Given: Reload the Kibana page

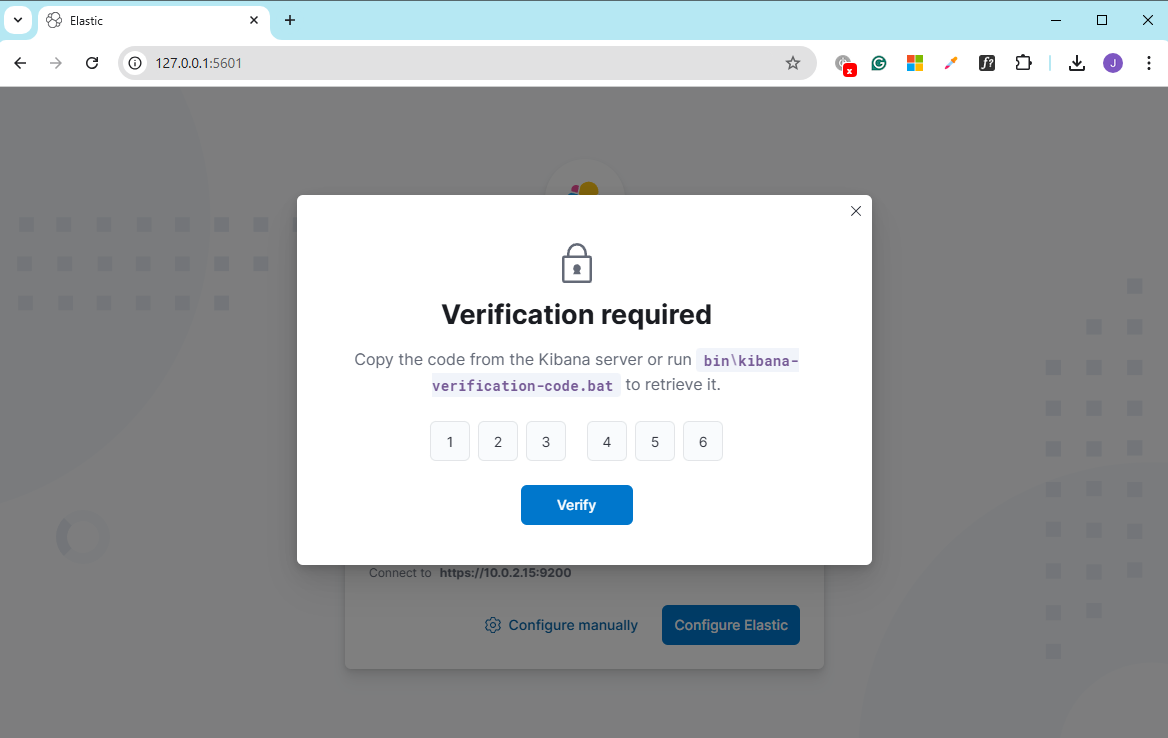Looking at the screenshot, I should pos(92,63).
